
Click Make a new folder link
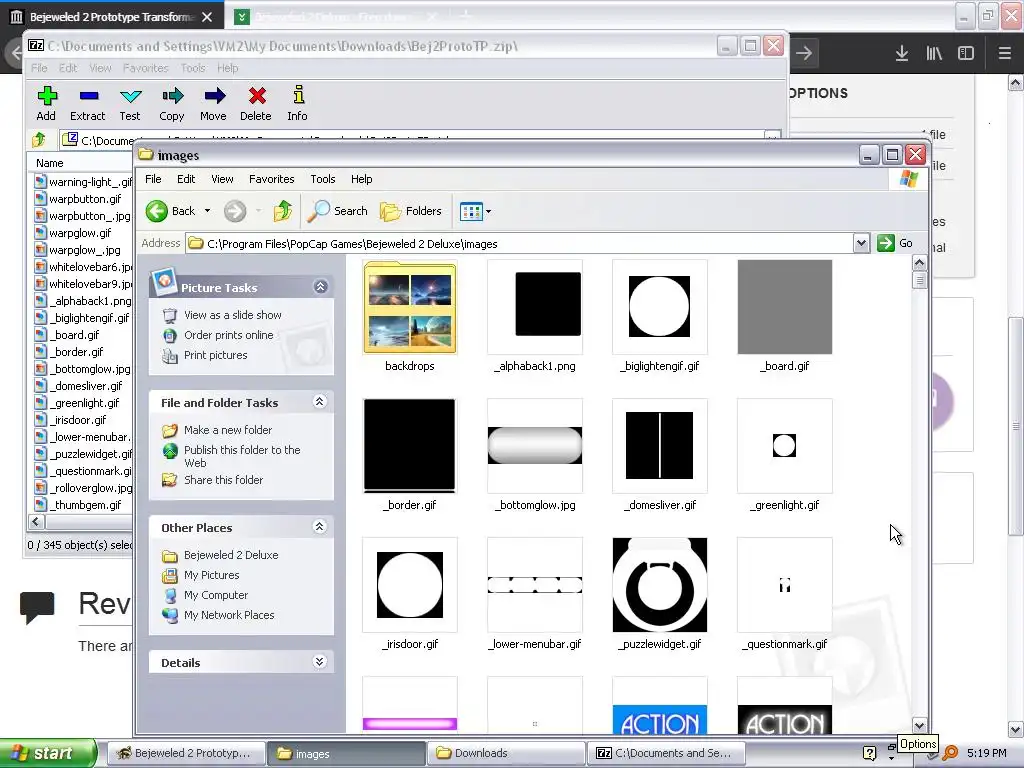point(228,430)
